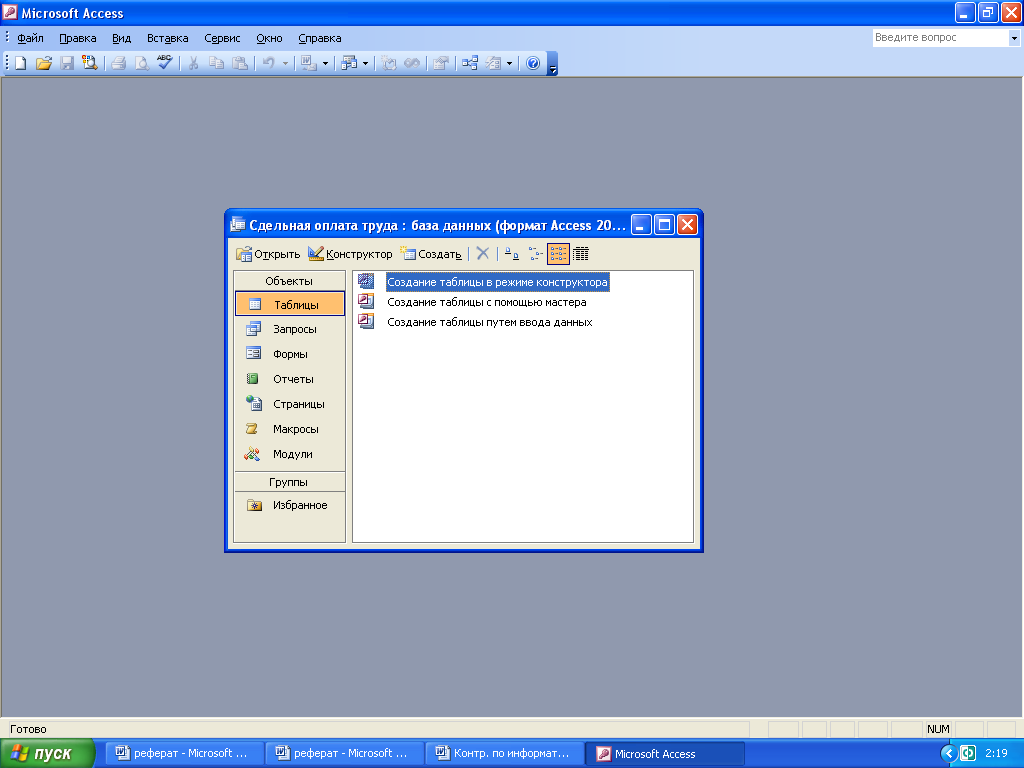The image size is (1024, 768).
Task: Run the ABC spelling check
Action: pos(164,63)
